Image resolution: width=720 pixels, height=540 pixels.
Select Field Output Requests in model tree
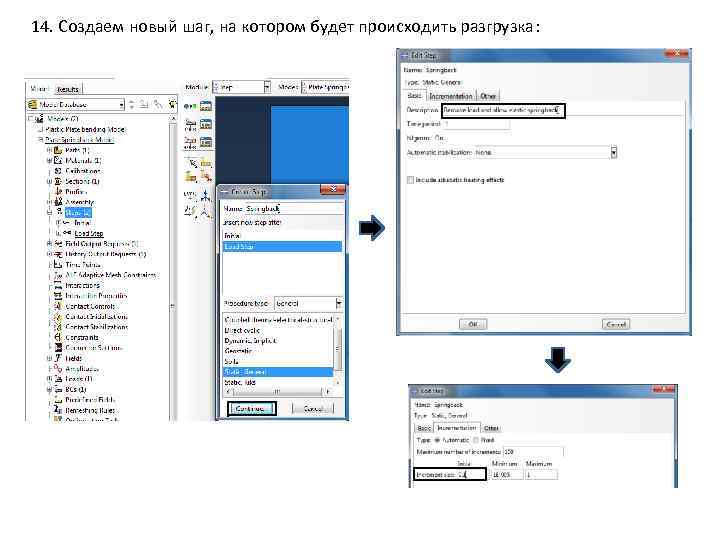pos(101,244)
